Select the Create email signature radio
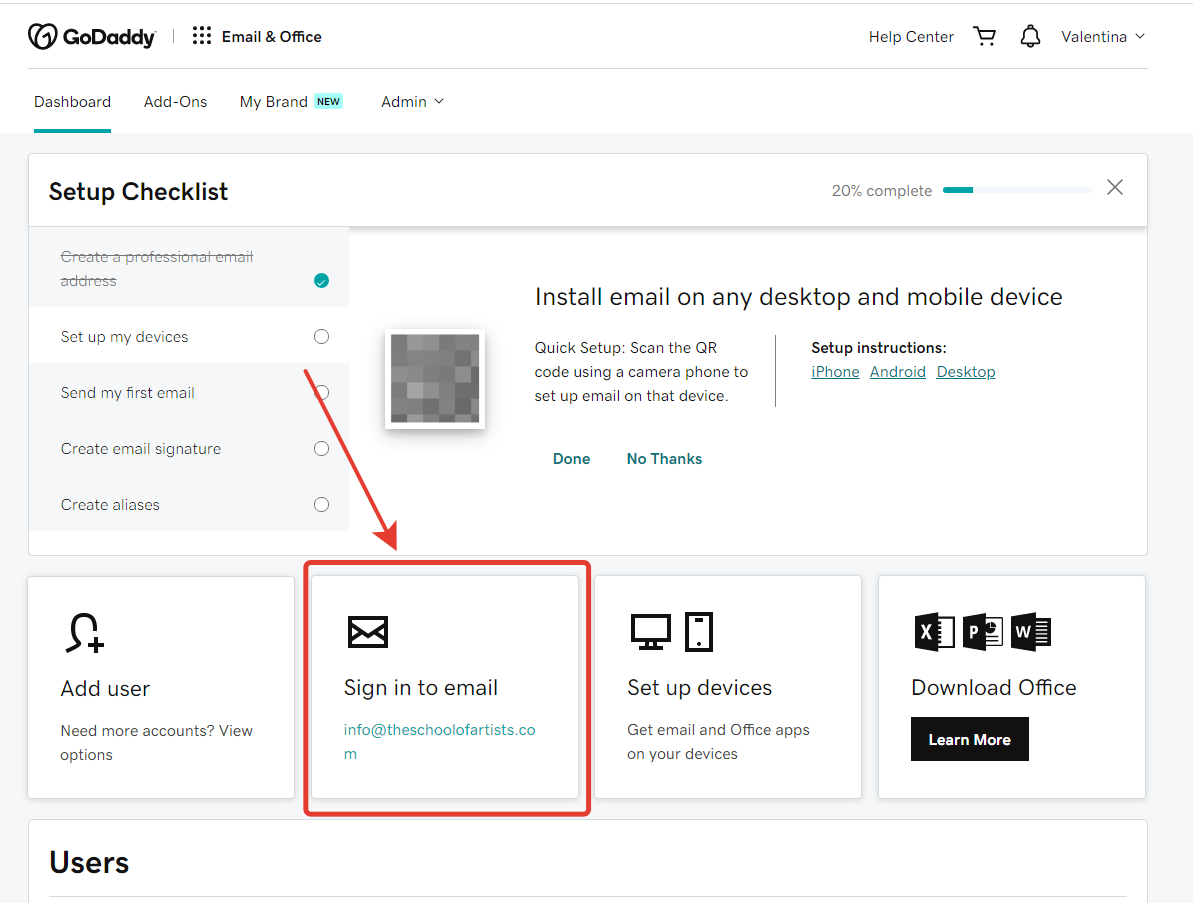Screen dimensions: 1193x903 click(x=322, y=449)
